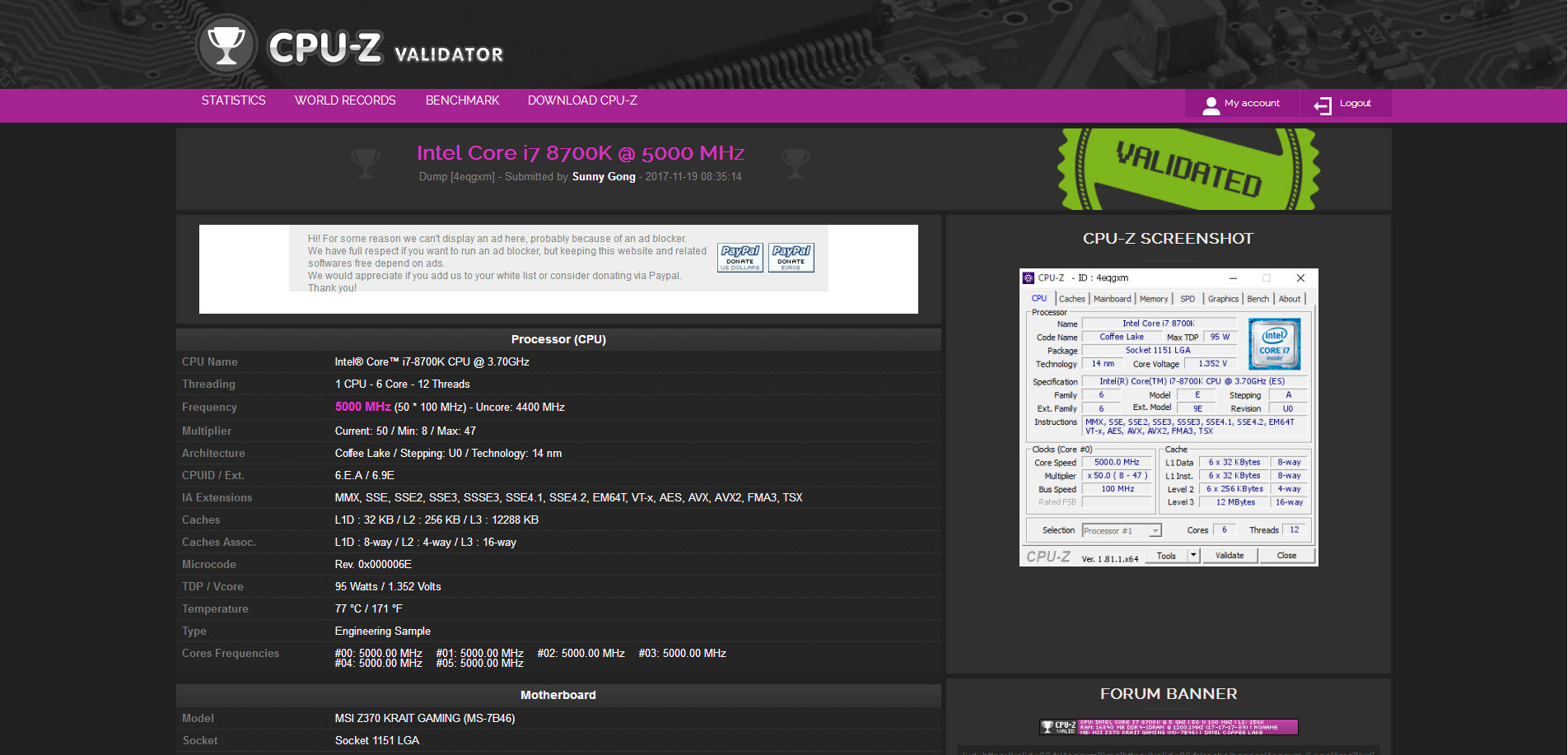Select the Mainboard tab in CPU-Z screenshot
1568x755 pixels.
[x=1112, y=299]
